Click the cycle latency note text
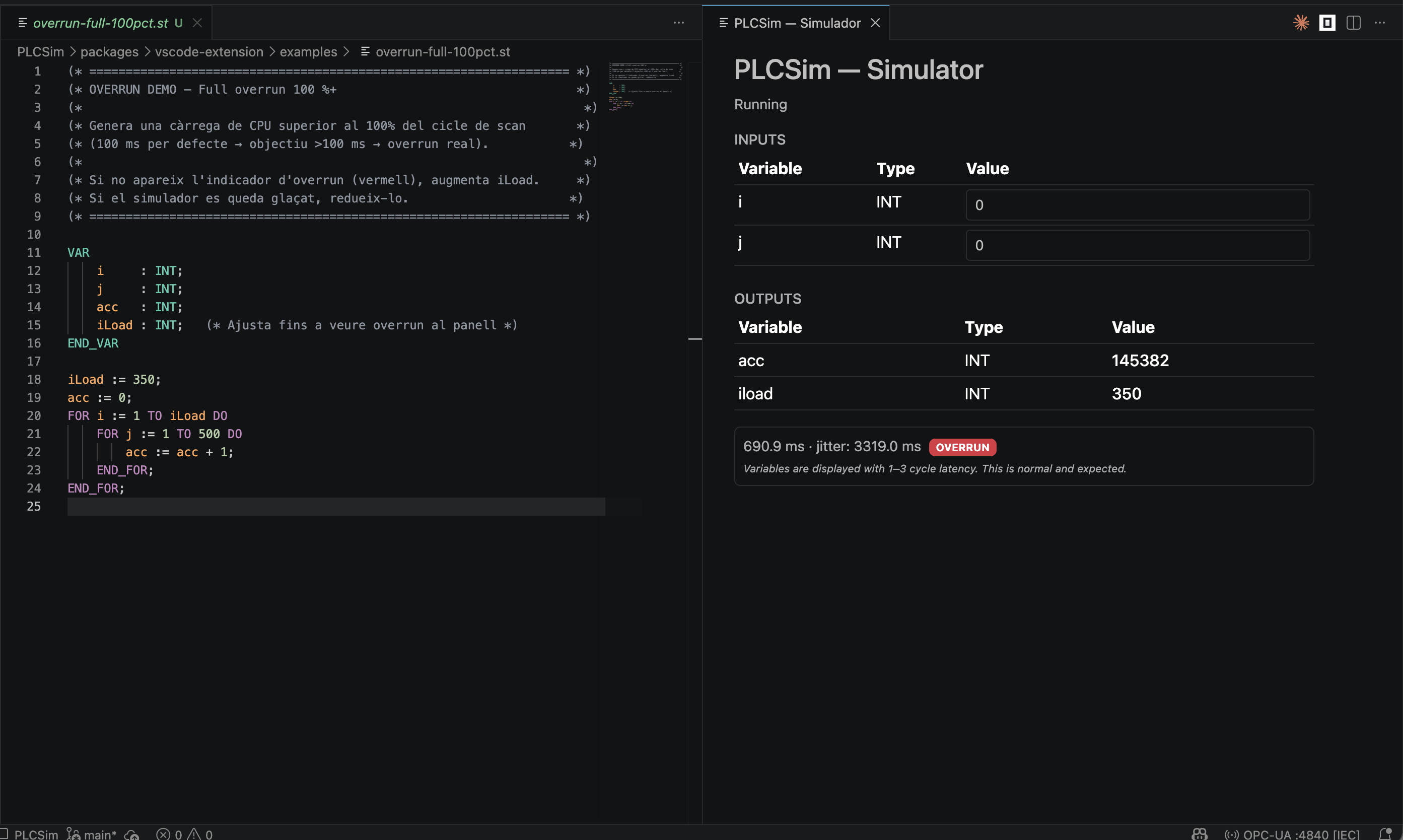1403x840 pixels. [x=934, y=469]
